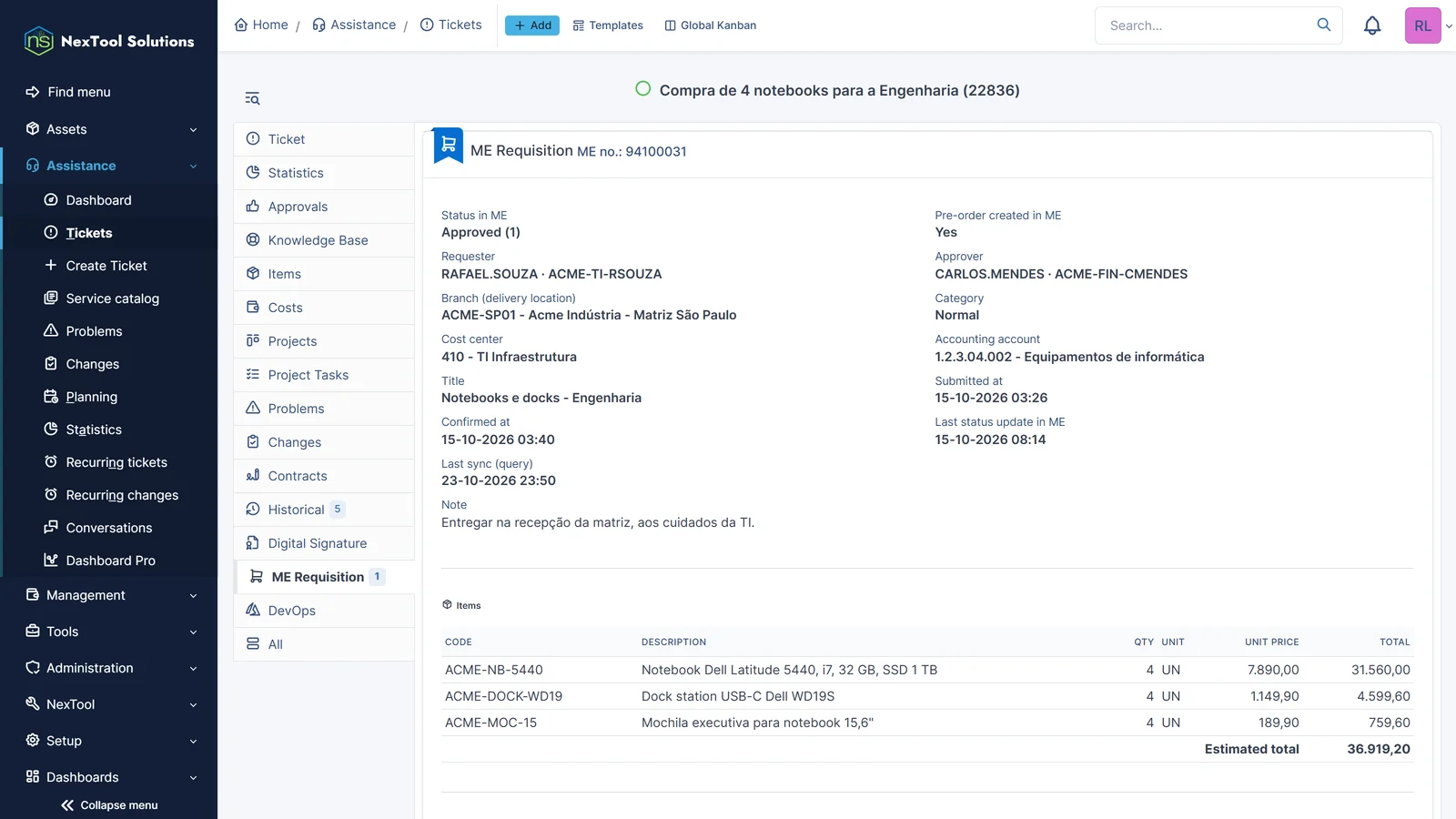Open the Service catalog sidebar item
This screenshot has height=819, width=1456.
point(112,298)
